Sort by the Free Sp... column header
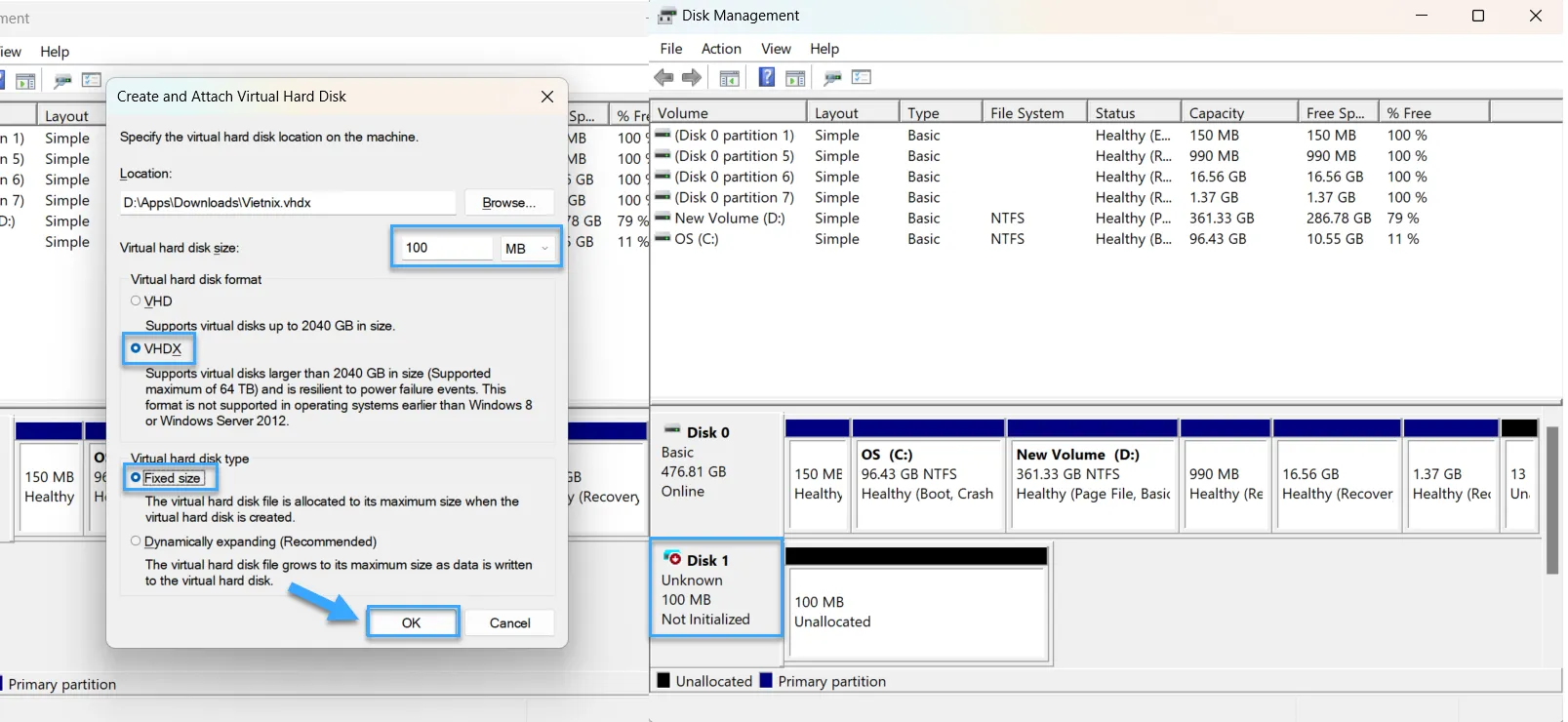The height and width of the screenshot is (722, 1568). click(1339, 113)
